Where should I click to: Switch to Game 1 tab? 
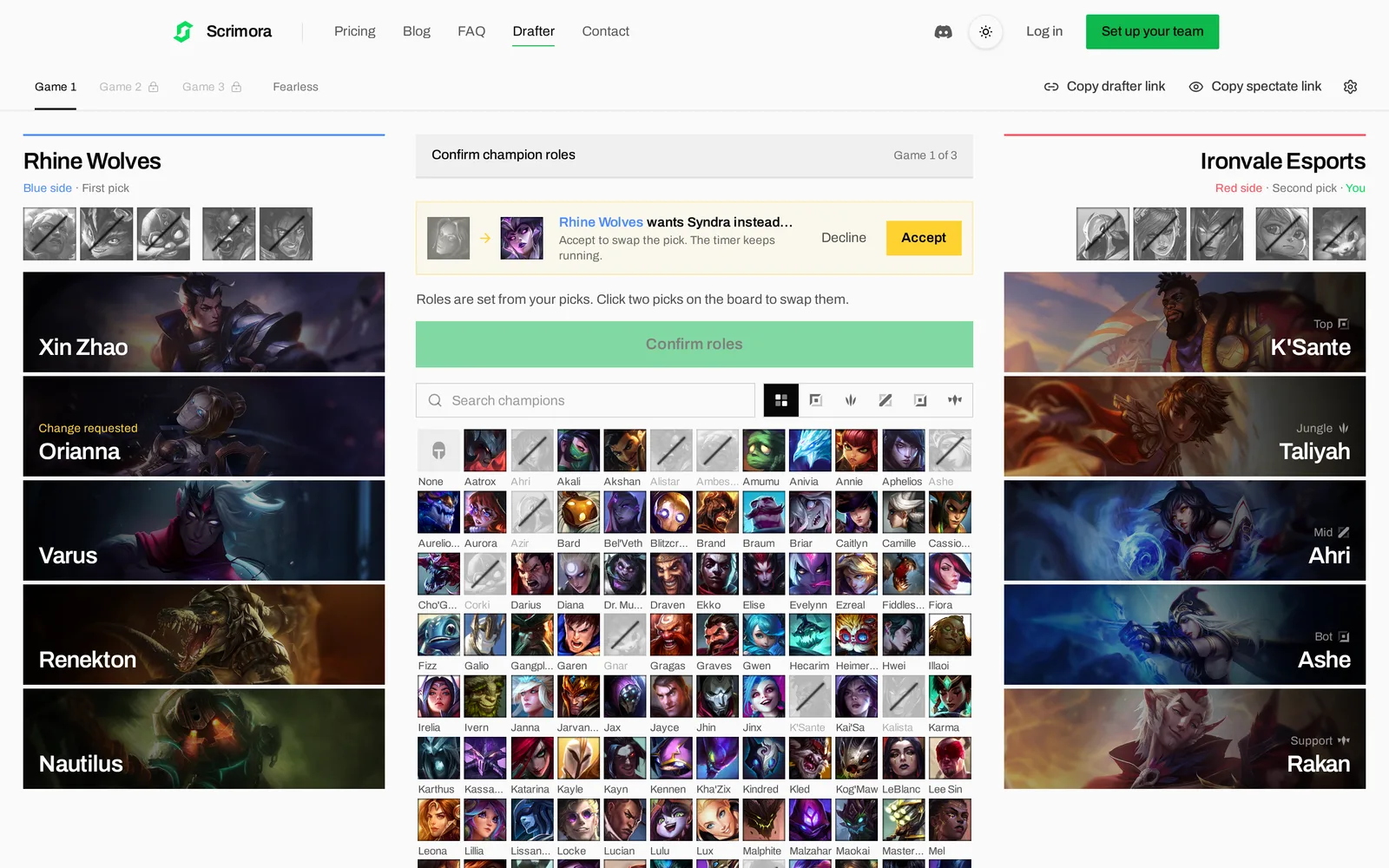[x=56, y=87]
